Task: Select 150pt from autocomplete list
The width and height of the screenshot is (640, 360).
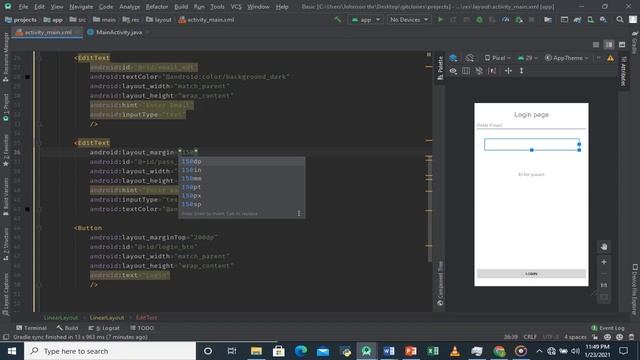Action: [242, 187]
